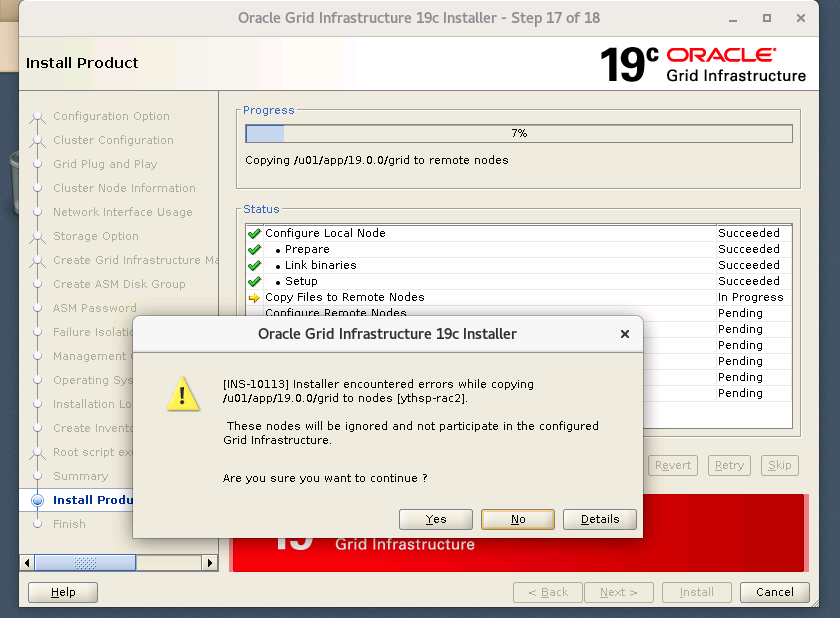Click the Install Product step bullet icon
The image size is (840, 618).
[38, 500]
